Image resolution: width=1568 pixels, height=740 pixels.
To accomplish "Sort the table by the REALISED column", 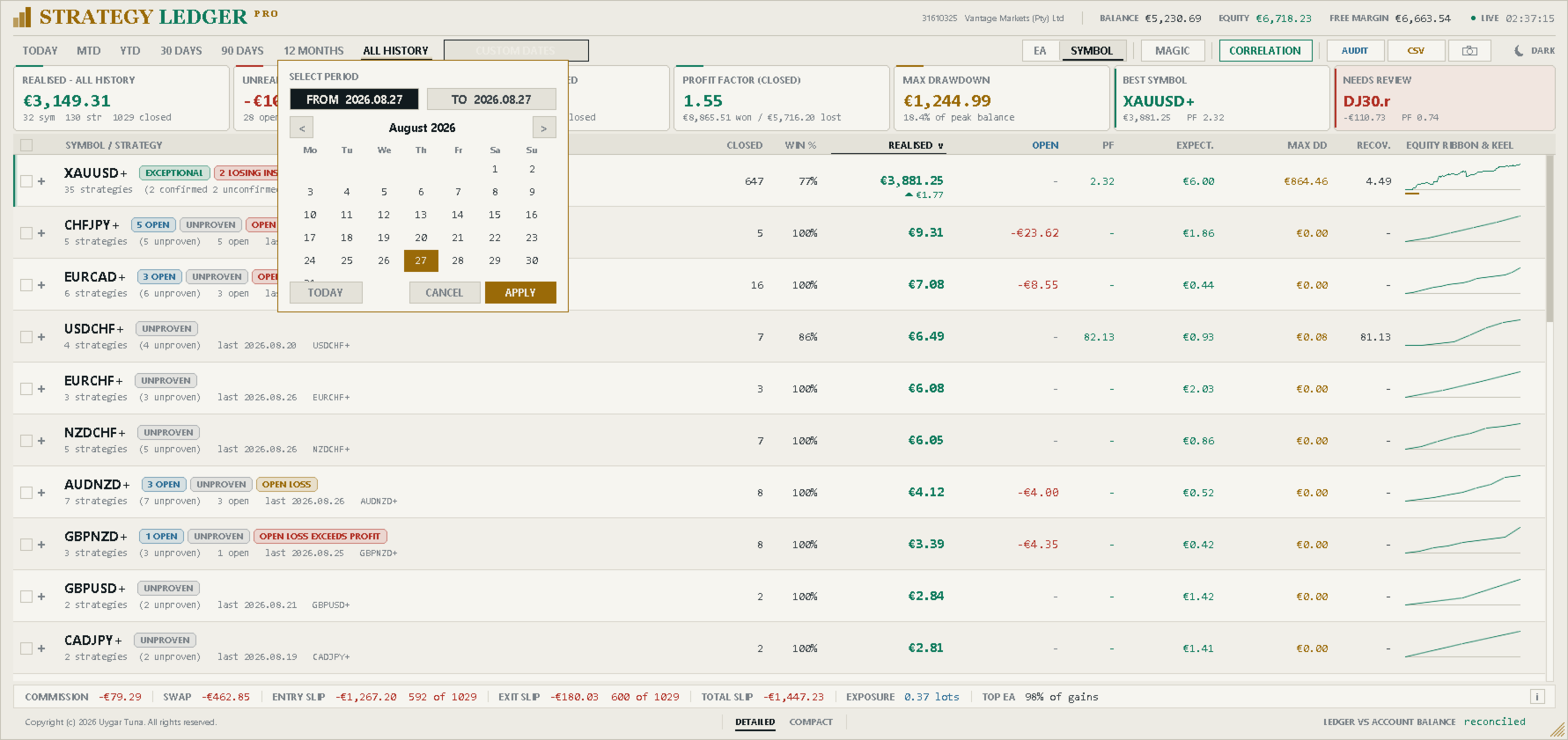I will pyautogui.click(x=916, y=145).
